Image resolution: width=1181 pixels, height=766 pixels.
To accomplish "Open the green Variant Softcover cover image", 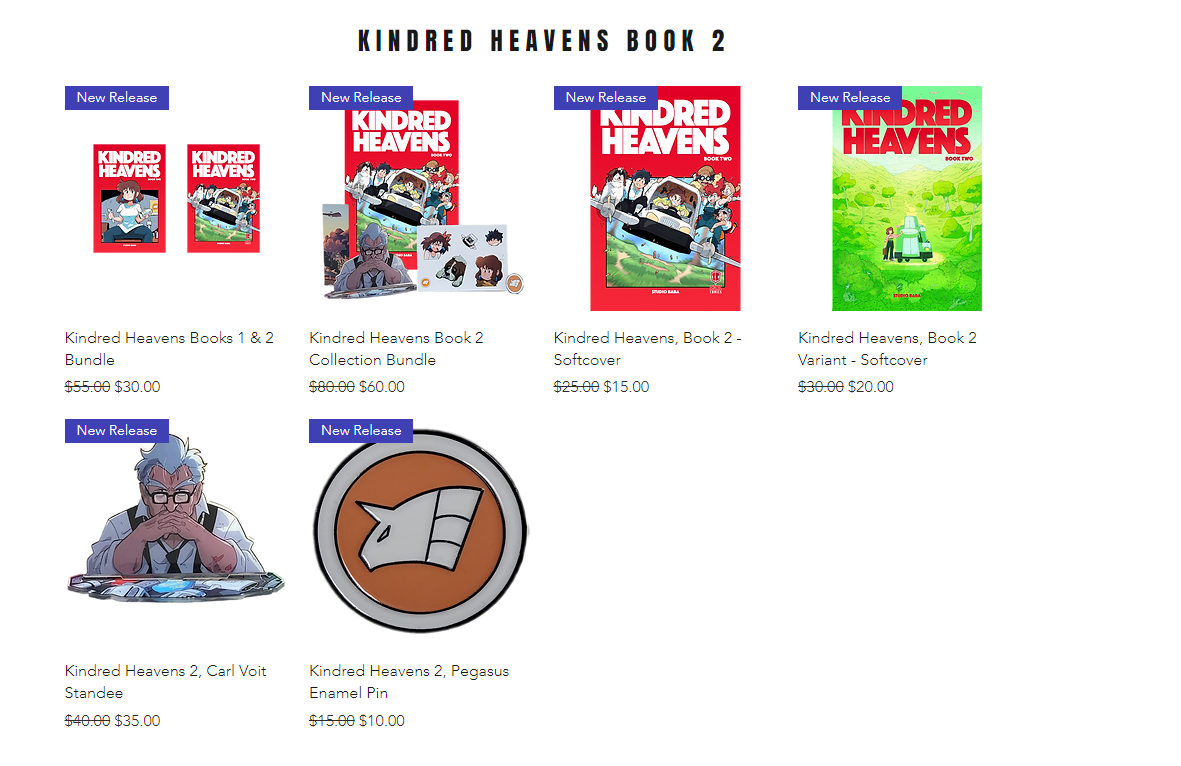I will pos(907,198).
